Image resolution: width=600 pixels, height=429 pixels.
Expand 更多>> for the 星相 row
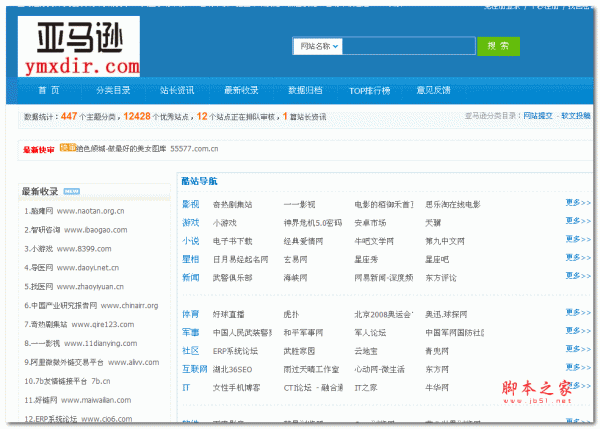point(578,258)
